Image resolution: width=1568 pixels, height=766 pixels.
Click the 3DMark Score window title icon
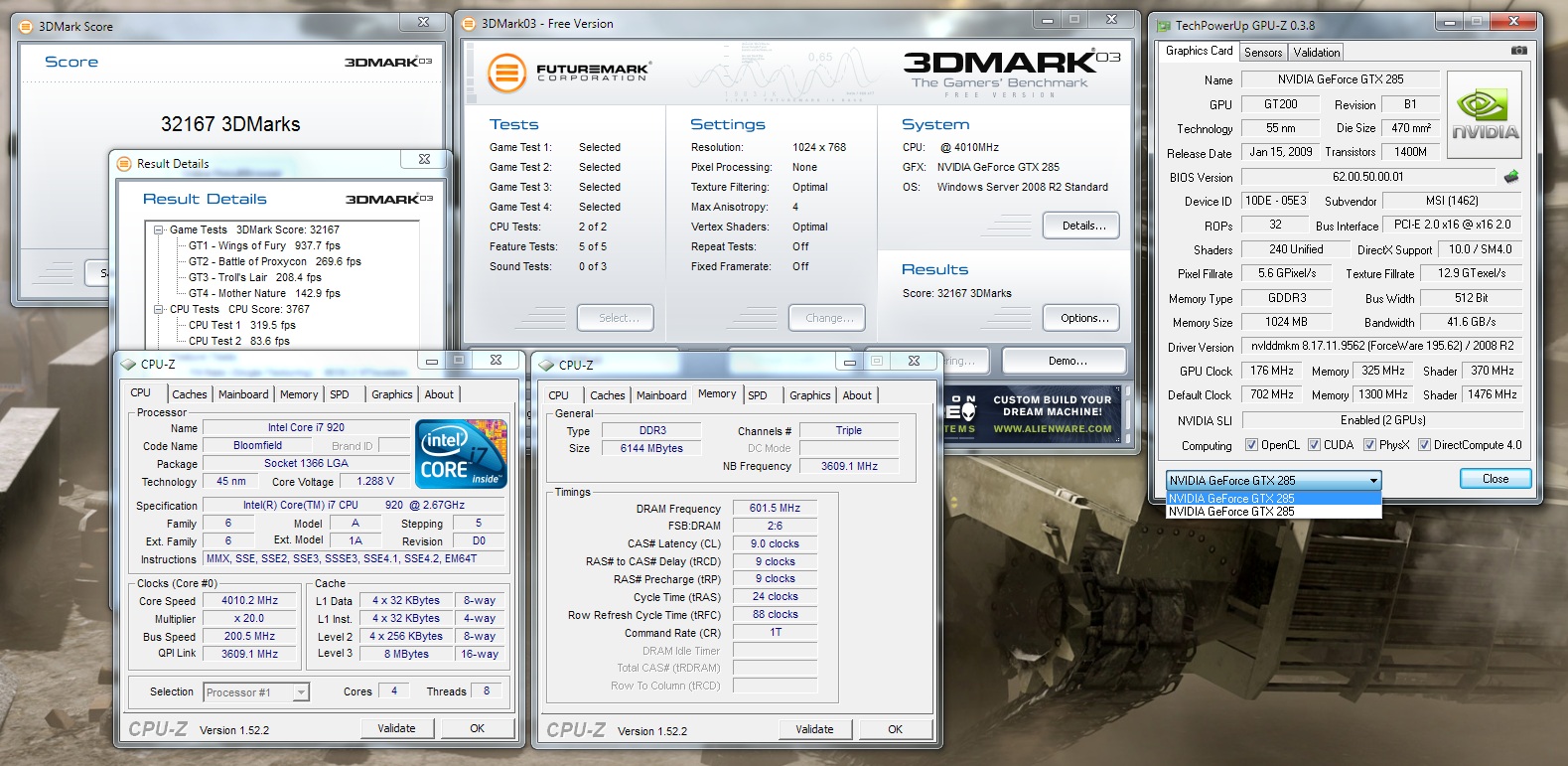27,27
